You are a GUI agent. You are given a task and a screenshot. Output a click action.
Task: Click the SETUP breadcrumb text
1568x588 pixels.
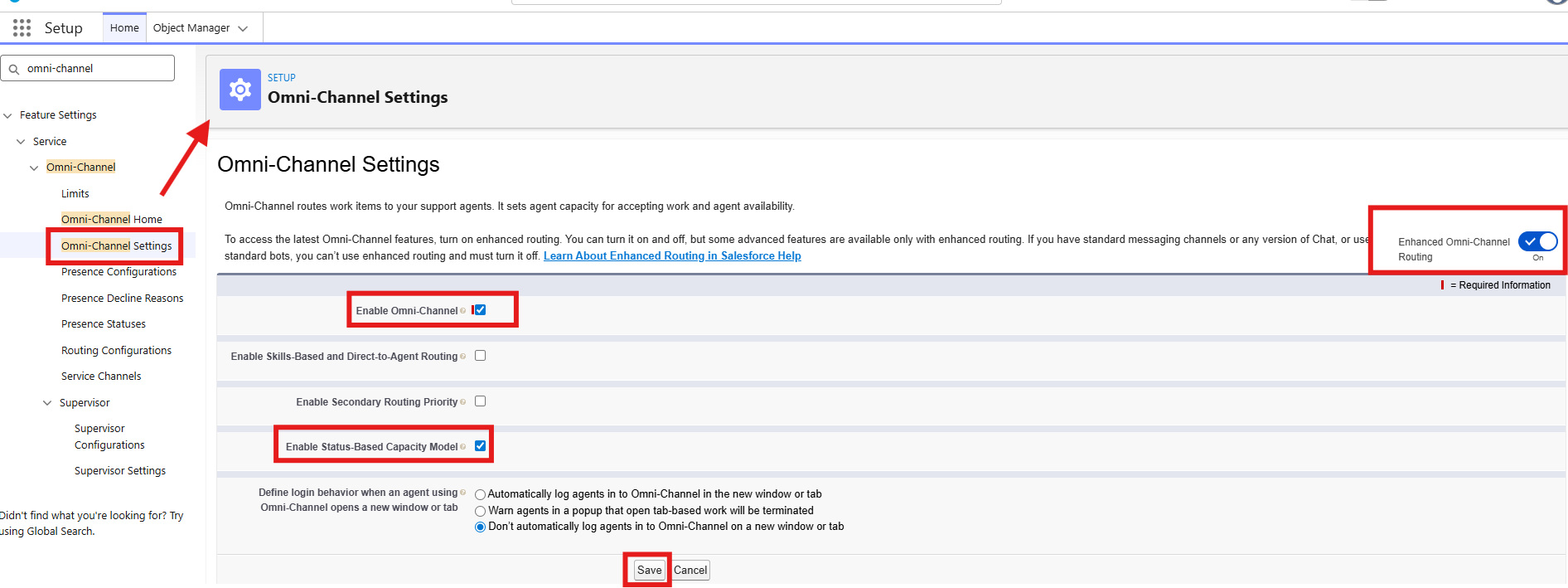[282, 78]
